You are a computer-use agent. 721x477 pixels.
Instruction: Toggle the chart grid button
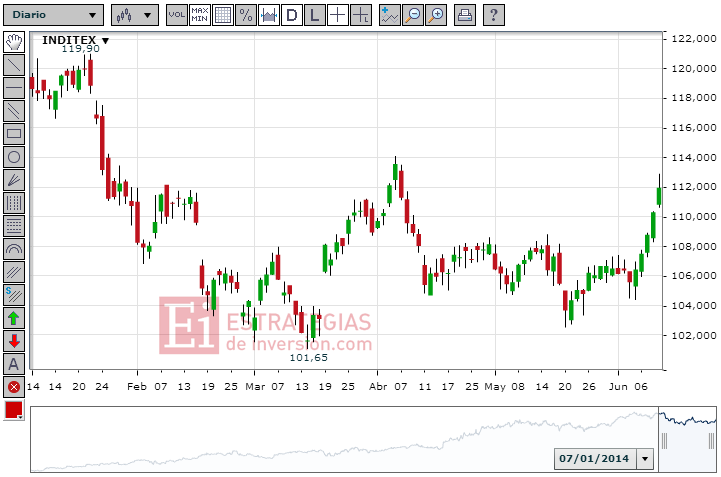pyautogui.click(x=223, y=15)
